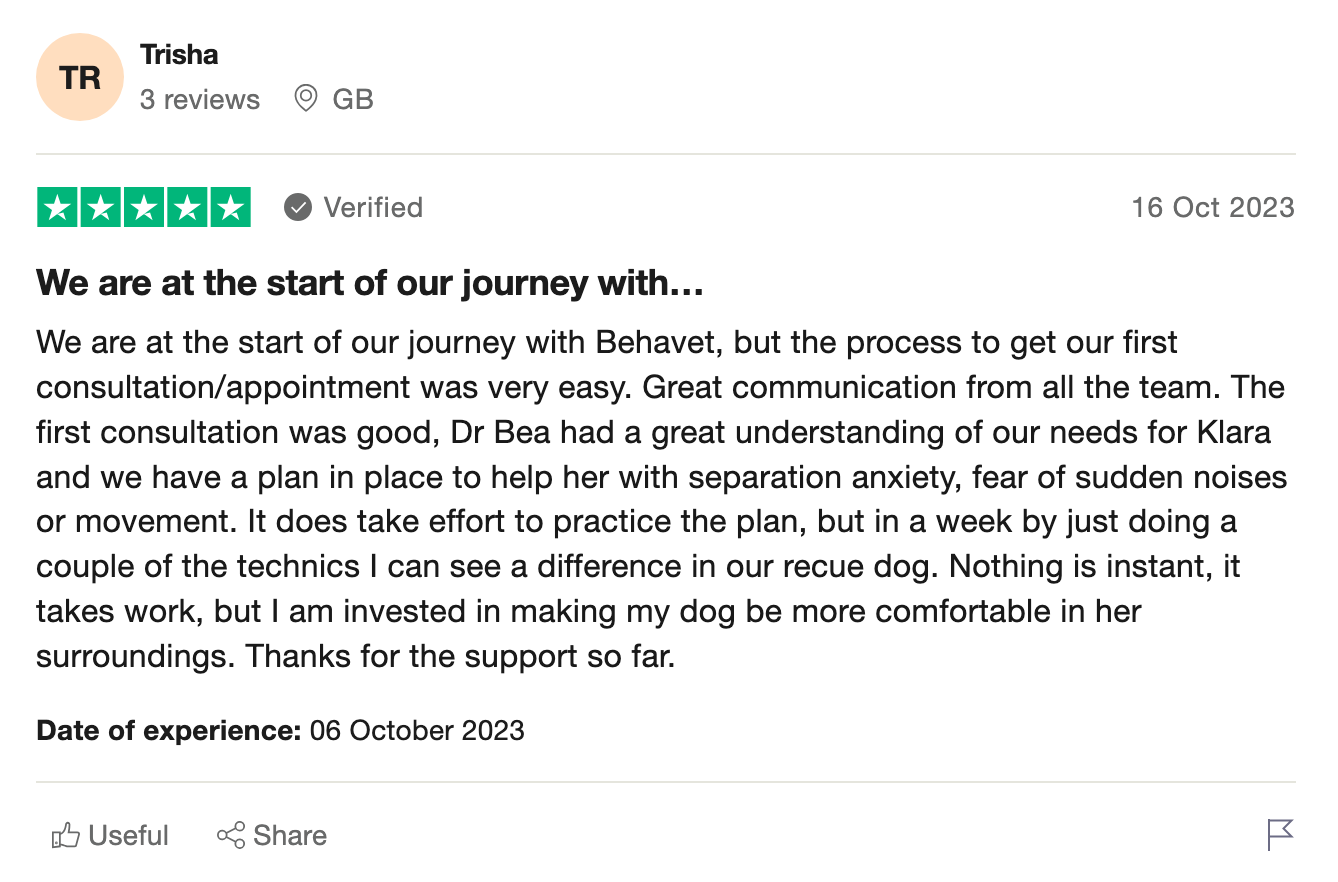Viewport: 1338px width, 882px height.
Task: Click the review date 16 Oct 2023
Action: pyautogui.click(x=1213, y=208)
